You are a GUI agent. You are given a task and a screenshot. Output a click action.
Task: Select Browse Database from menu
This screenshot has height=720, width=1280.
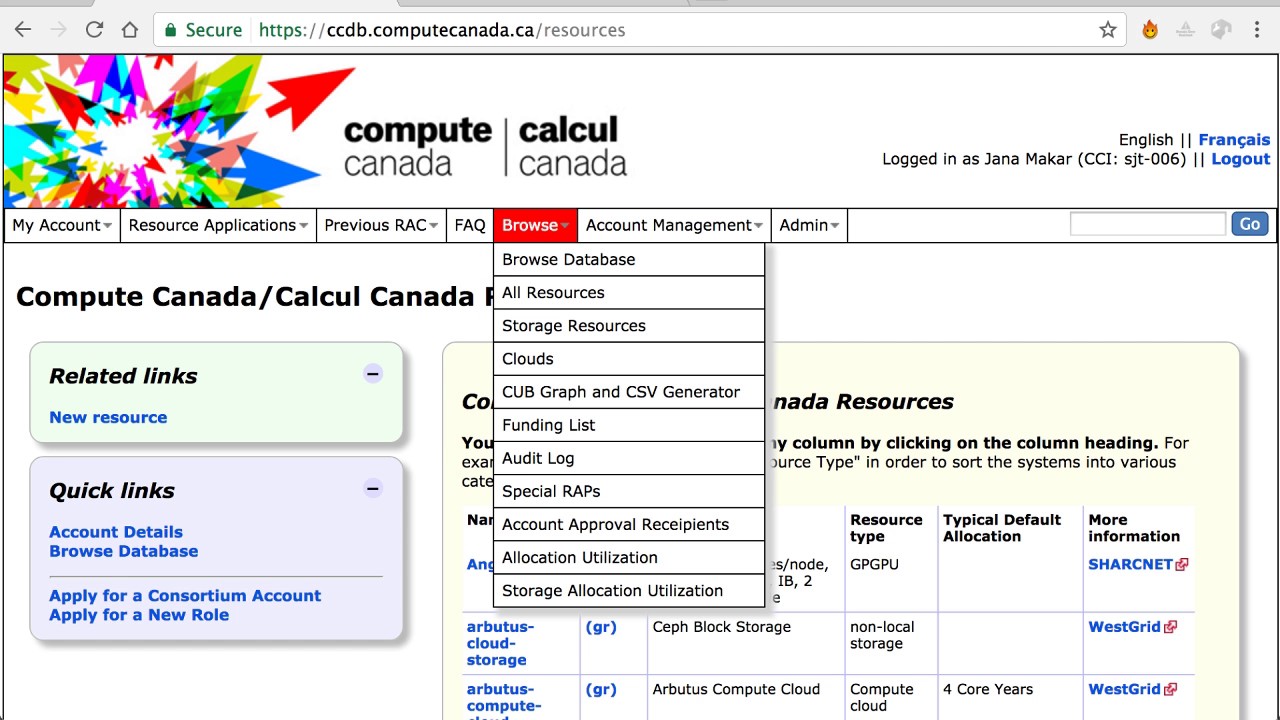click(629, 259)
